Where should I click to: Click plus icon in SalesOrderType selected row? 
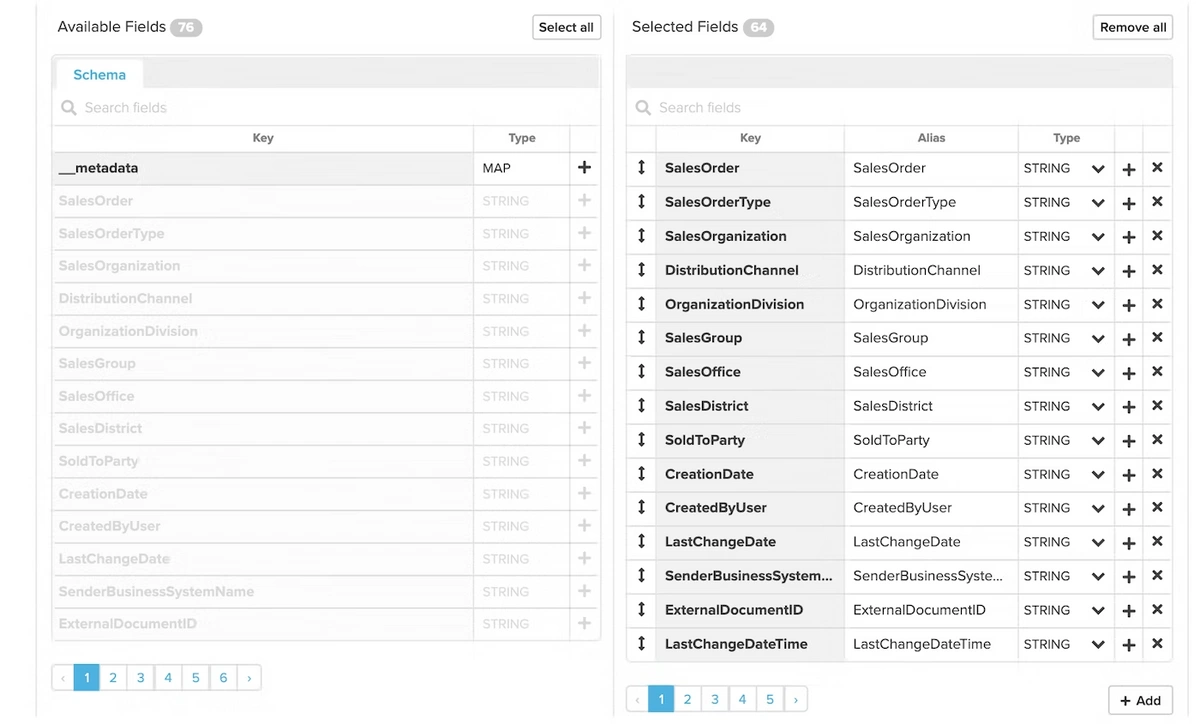pyautogui.click(x=1129, y=203)
